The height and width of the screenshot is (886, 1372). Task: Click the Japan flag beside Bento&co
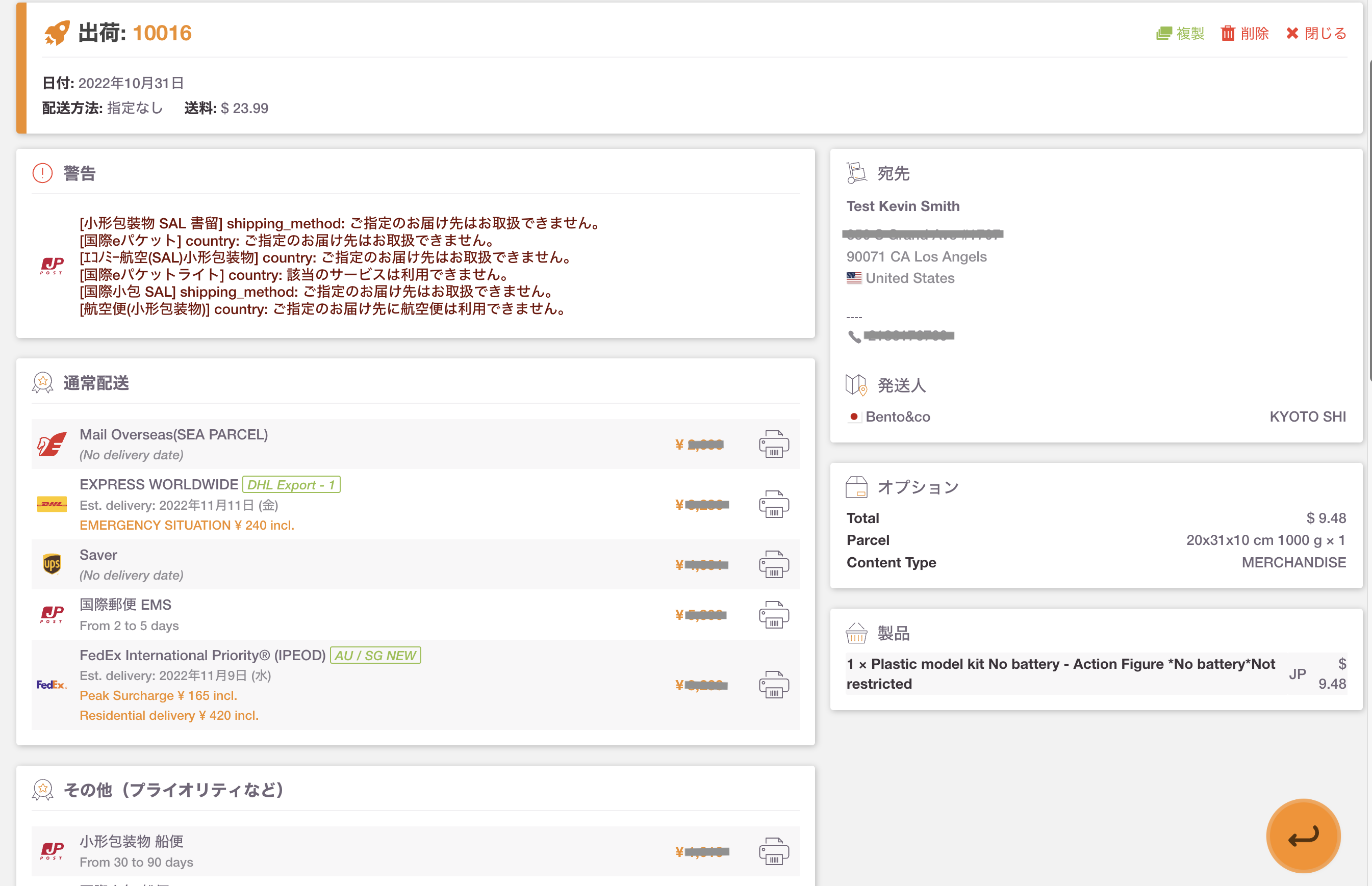854,416
